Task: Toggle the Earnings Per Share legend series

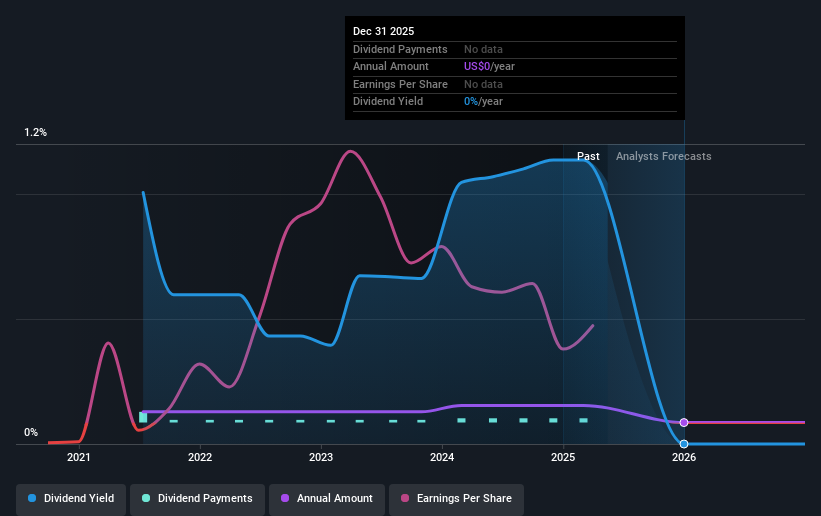Action: [x=456, y=498]
